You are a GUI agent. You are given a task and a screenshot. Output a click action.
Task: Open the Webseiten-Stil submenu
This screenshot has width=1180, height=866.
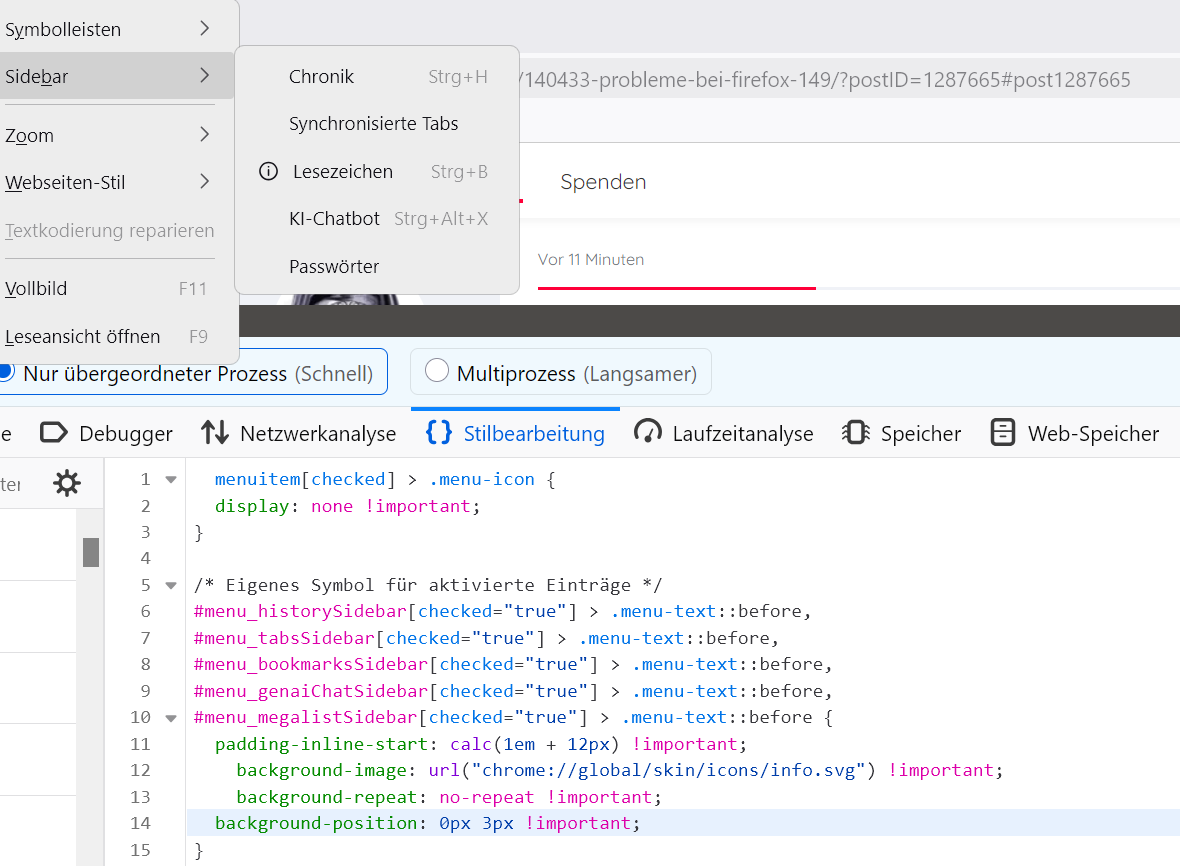(205, 182)
